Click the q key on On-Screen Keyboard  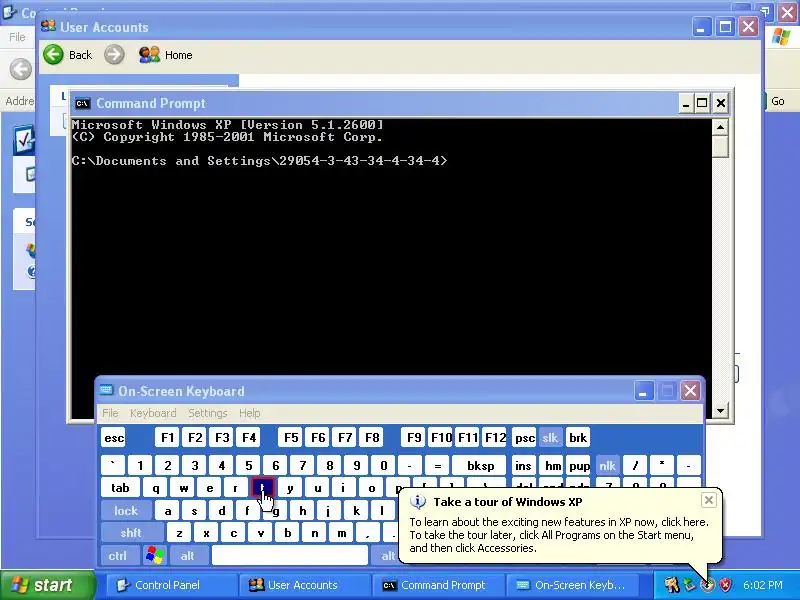coord(156,488)
